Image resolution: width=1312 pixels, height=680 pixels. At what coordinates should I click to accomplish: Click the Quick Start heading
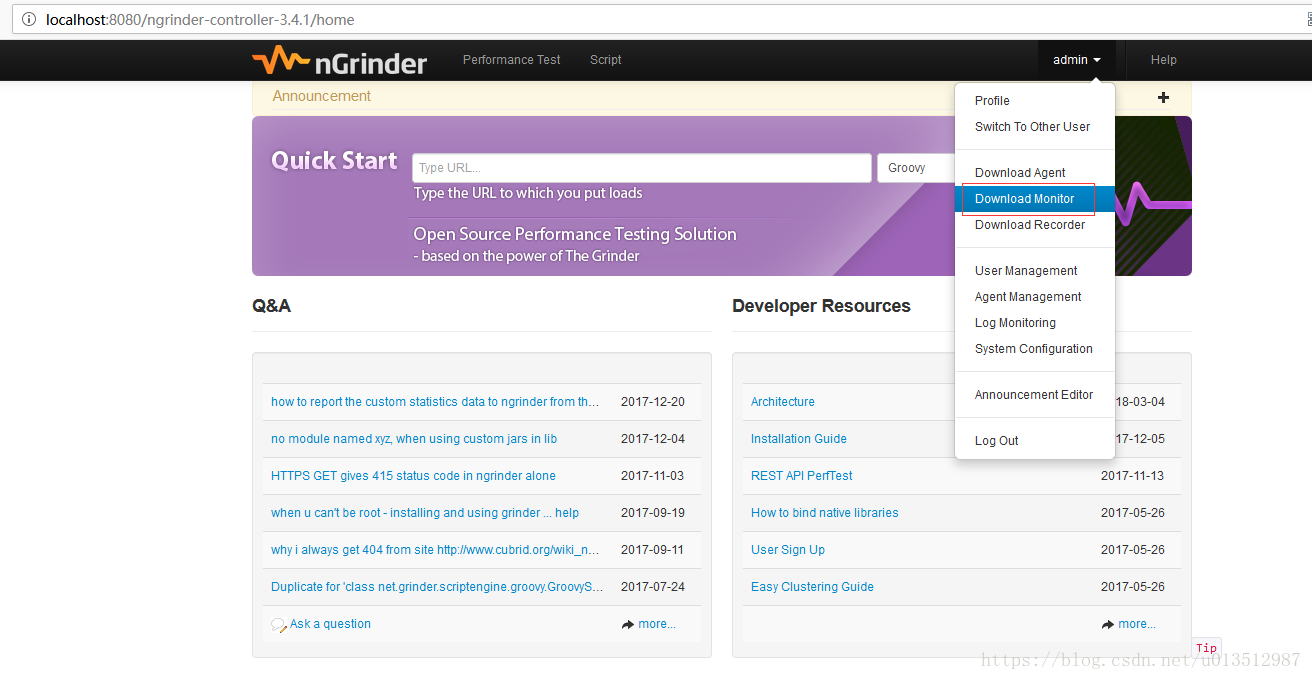(334, 161)
